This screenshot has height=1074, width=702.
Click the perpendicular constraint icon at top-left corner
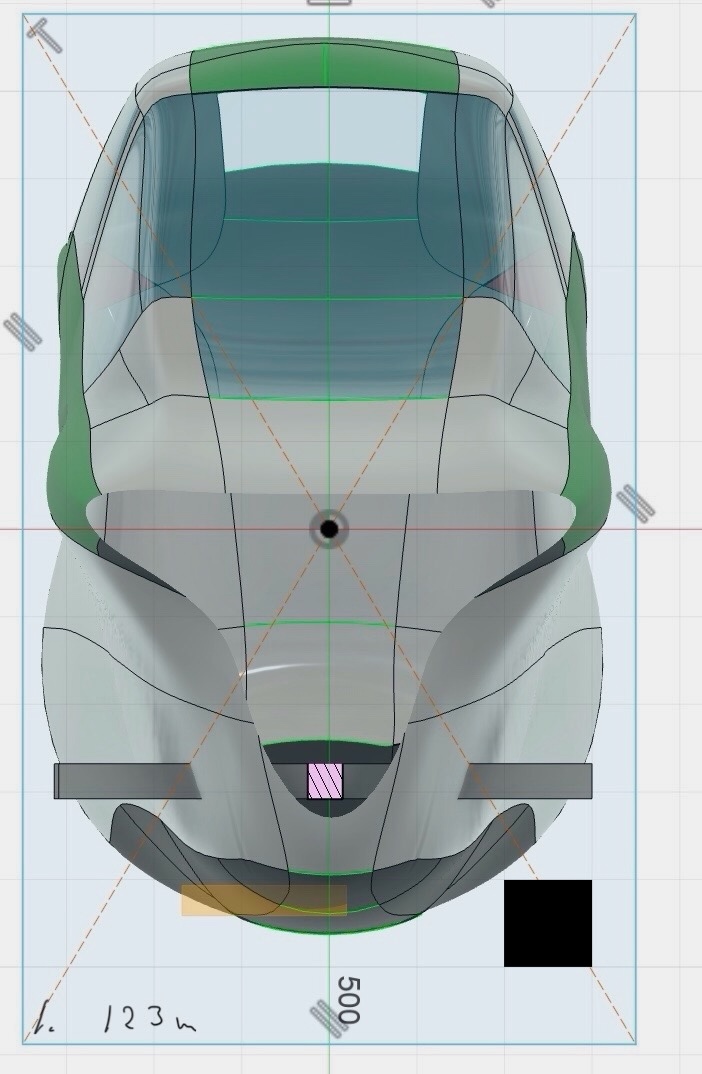[x=44, y=34]
